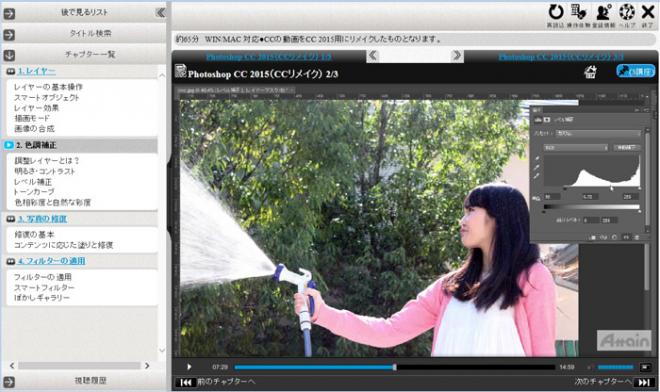This screenshot has width=660, height=392.
Task: Click the chapter list horizontal scrollbar thumb
Action: [79, 365]
